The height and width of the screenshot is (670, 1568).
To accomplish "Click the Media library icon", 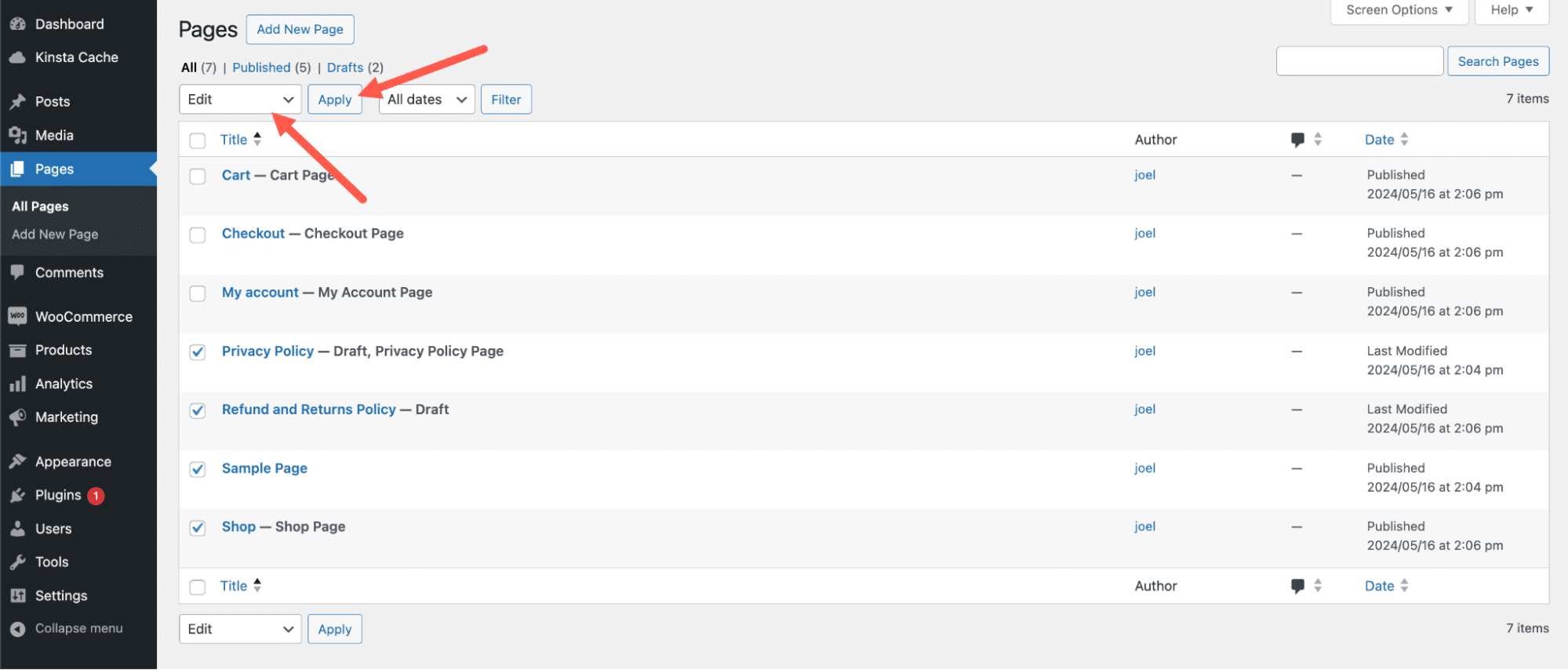I will [17, 135].
